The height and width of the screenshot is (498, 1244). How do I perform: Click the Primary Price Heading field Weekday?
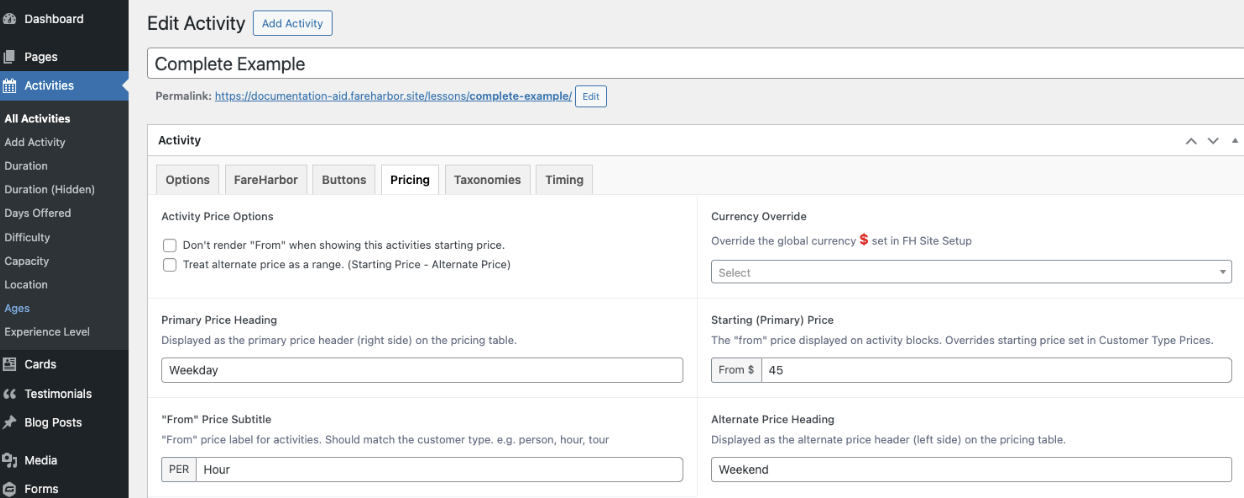pos(422,370)
